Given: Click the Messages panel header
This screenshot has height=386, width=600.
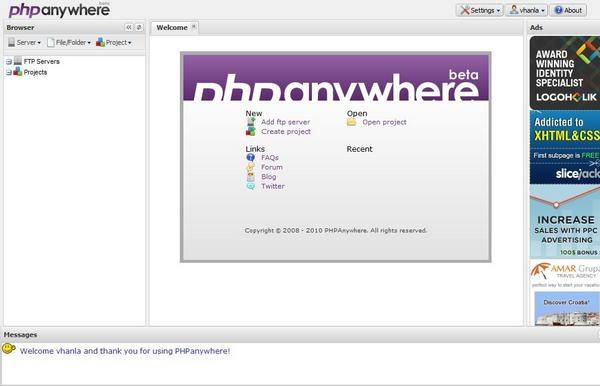Looking at the screenshot, I should (x=300, y=335).
